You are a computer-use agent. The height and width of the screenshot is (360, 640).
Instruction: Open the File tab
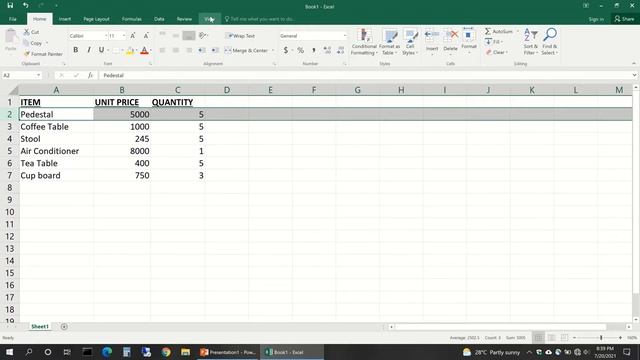13,19
